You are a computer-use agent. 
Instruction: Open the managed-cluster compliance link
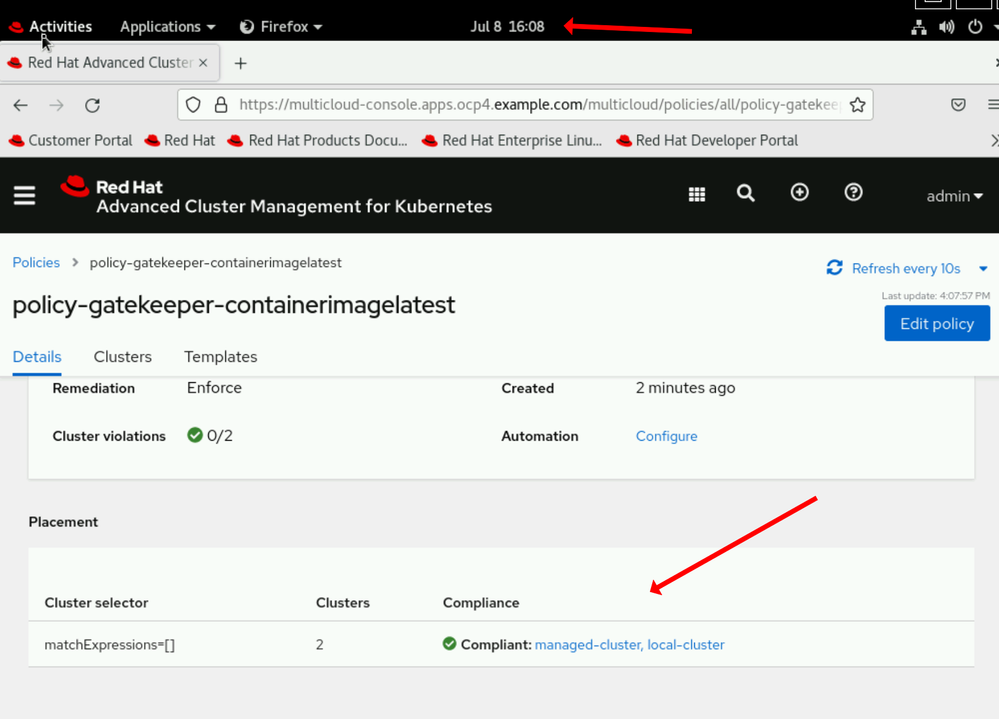coord(587,645)
